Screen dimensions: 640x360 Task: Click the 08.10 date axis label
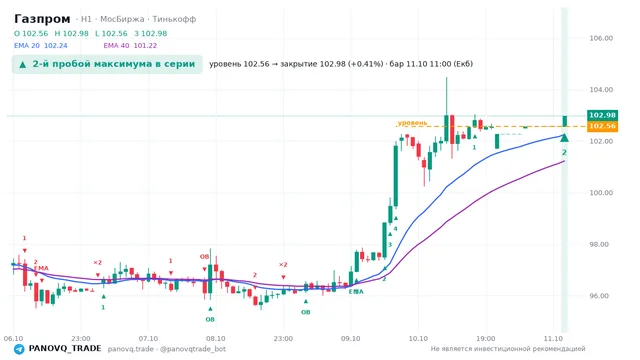point(216,338)
